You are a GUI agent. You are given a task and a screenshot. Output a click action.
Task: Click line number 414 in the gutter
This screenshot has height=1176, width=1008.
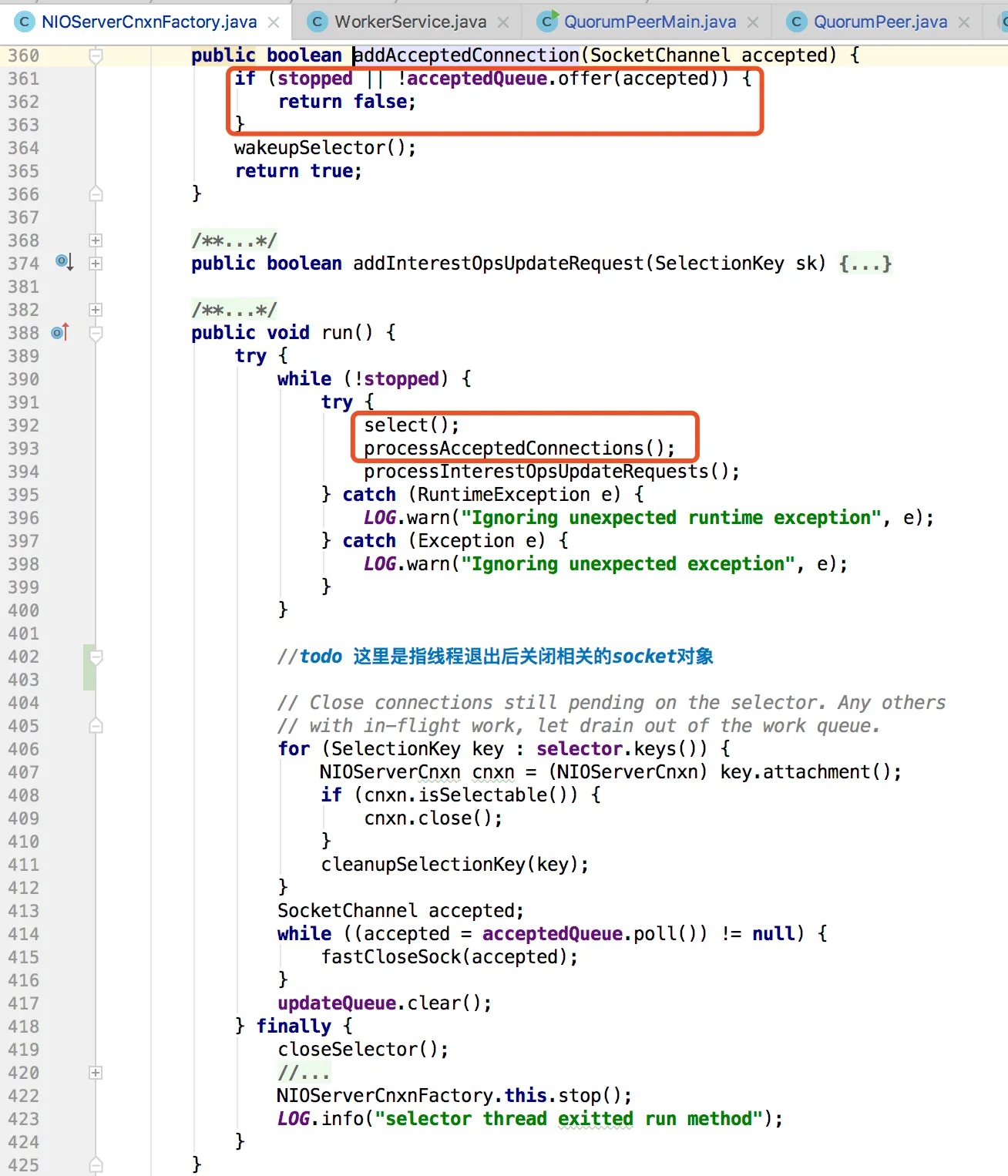click(23, 934)
